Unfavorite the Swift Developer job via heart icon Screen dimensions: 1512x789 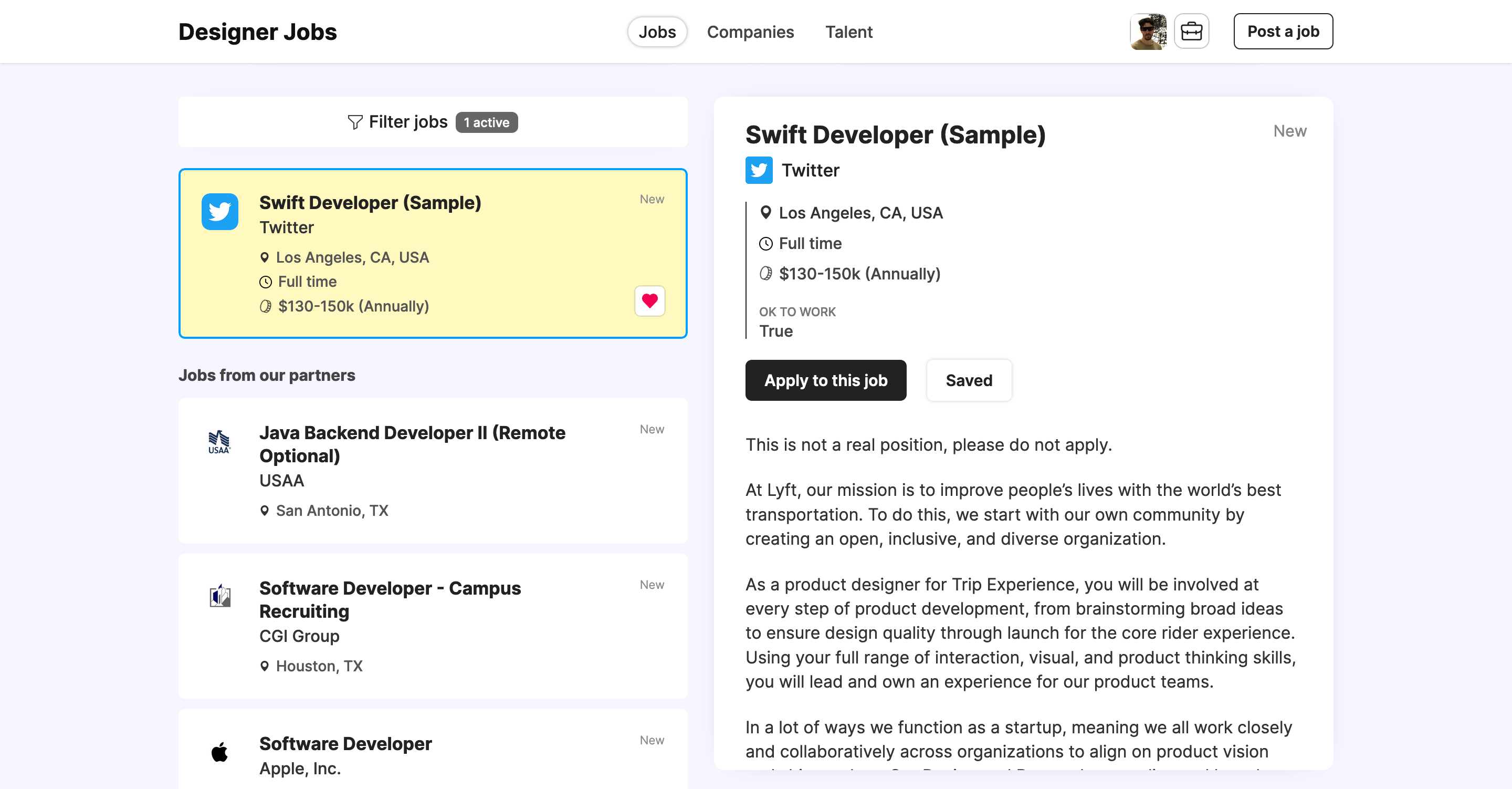(x=649, y=301)
